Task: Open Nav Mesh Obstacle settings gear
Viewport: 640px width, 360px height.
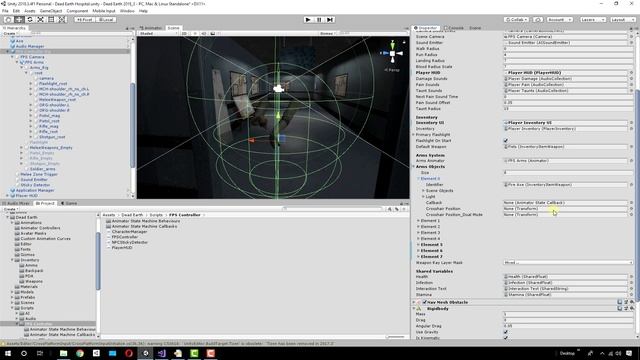Action: pos(632,302)
